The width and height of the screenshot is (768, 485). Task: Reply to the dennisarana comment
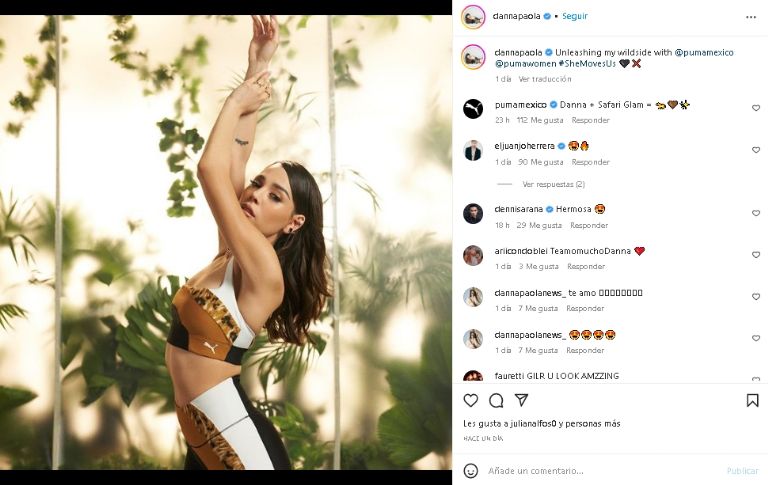pyautogui.click(x=589, y=225)
